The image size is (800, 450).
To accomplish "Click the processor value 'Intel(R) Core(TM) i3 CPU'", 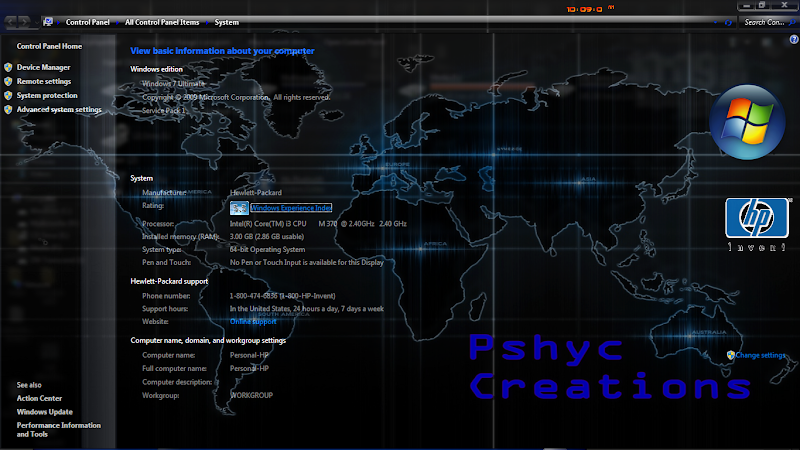I will (318, 224).
